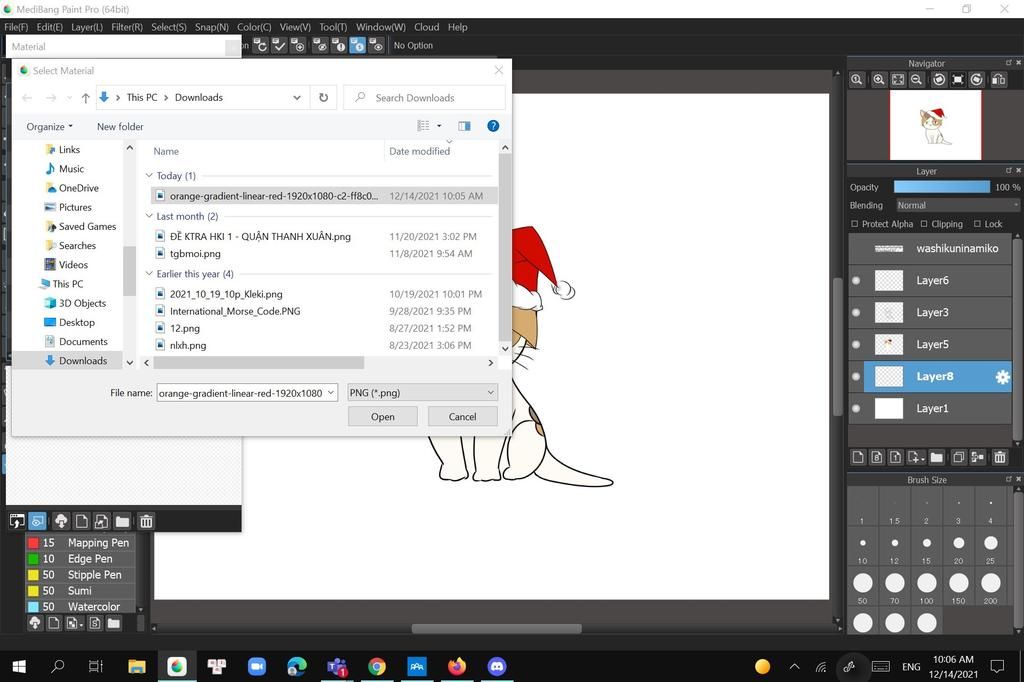
Task: Enable the layer Lock checkbox
Action: tap(977, 224)
